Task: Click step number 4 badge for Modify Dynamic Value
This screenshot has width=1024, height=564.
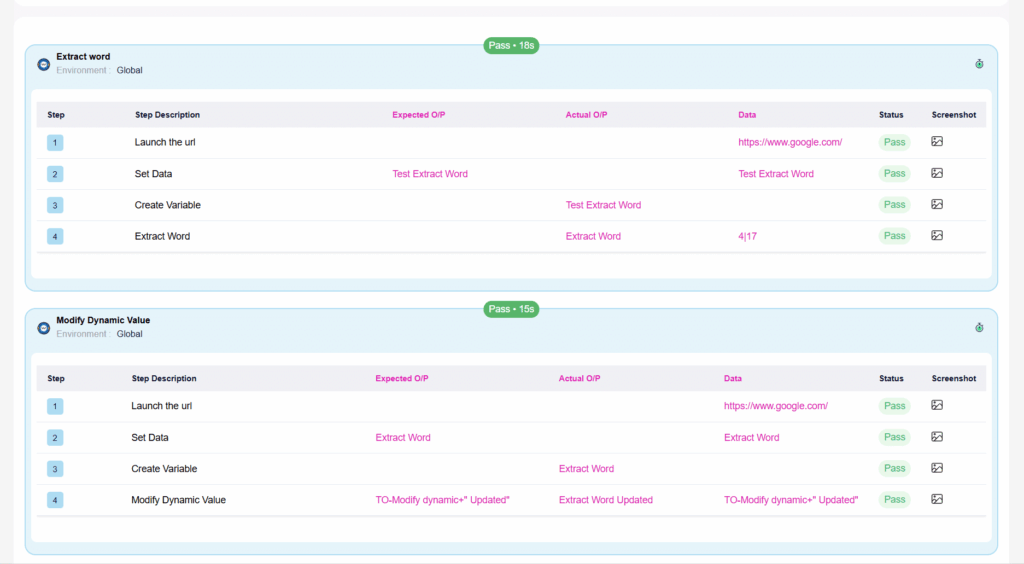Action: tap(55, 500)
